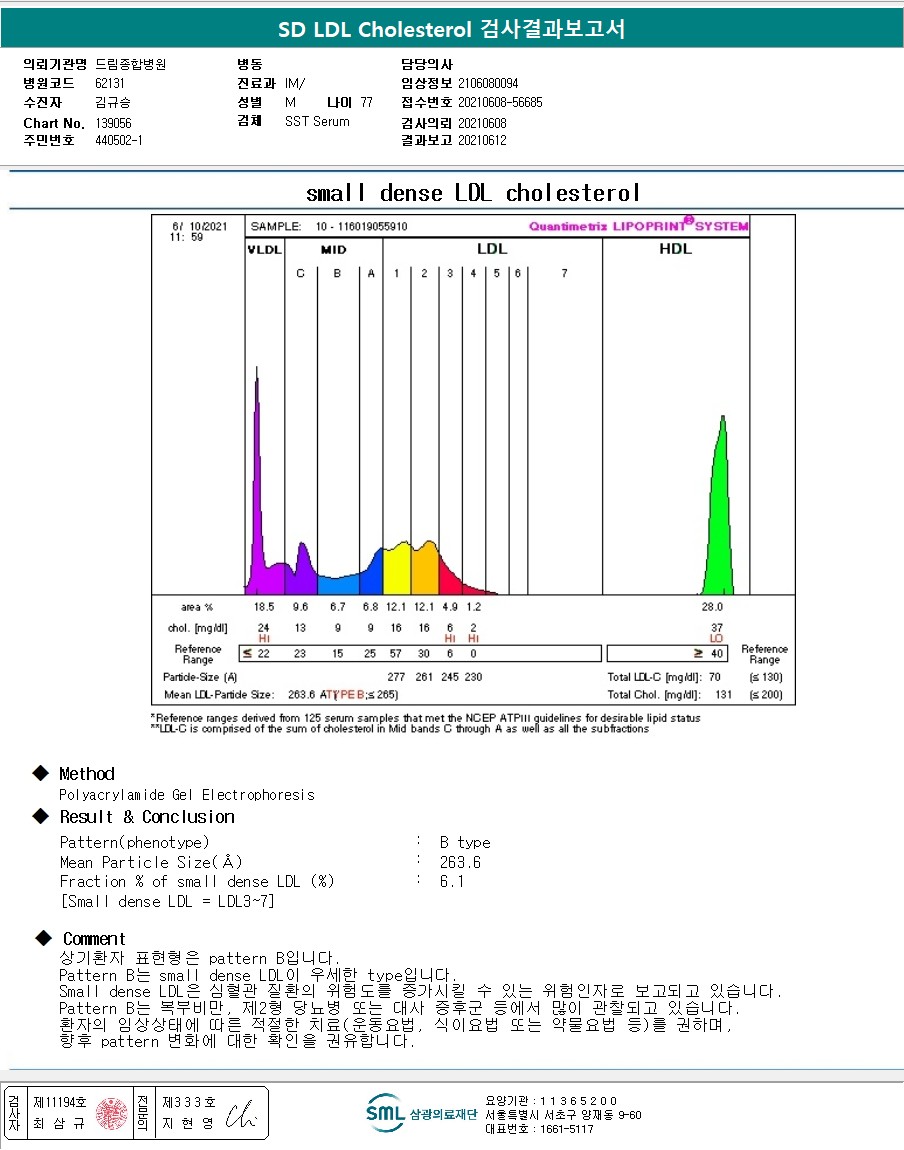
Task: Click the handwritten signature next to 지현영
Action: (x=240, y=1114)
